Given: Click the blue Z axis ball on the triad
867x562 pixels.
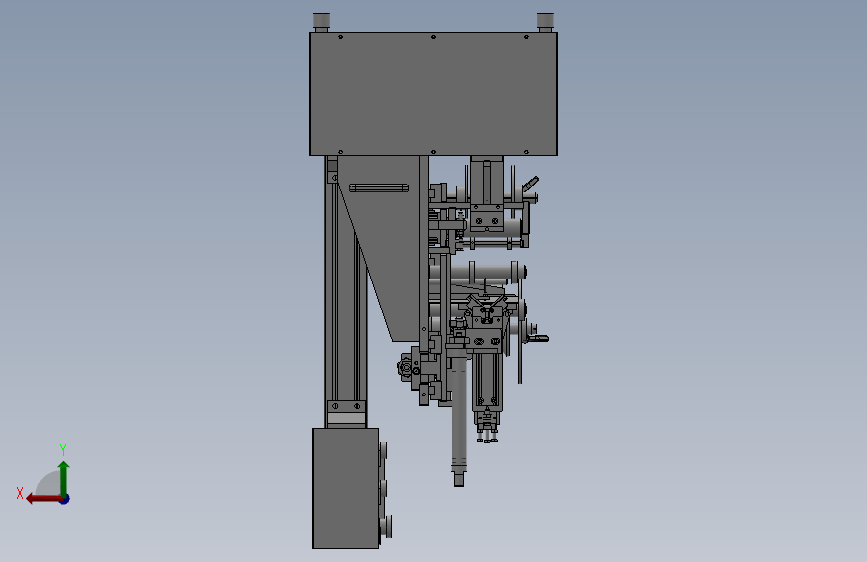Looking at the screenshot, I should 65,499.
